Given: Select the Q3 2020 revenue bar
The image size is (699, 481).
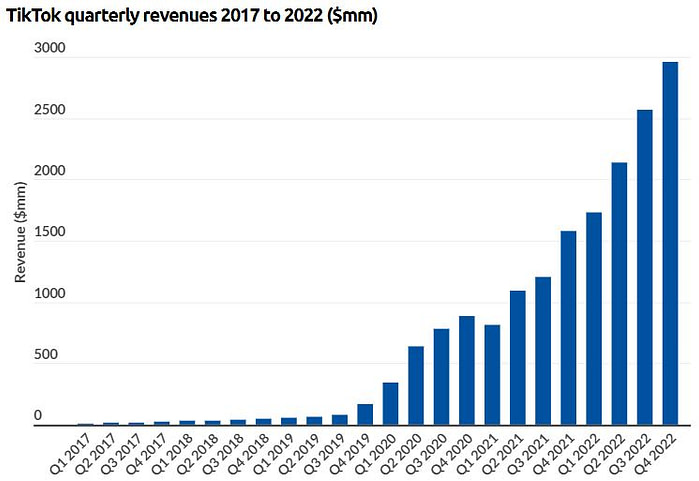Looking at the screenshot, I should coord(441,377).
